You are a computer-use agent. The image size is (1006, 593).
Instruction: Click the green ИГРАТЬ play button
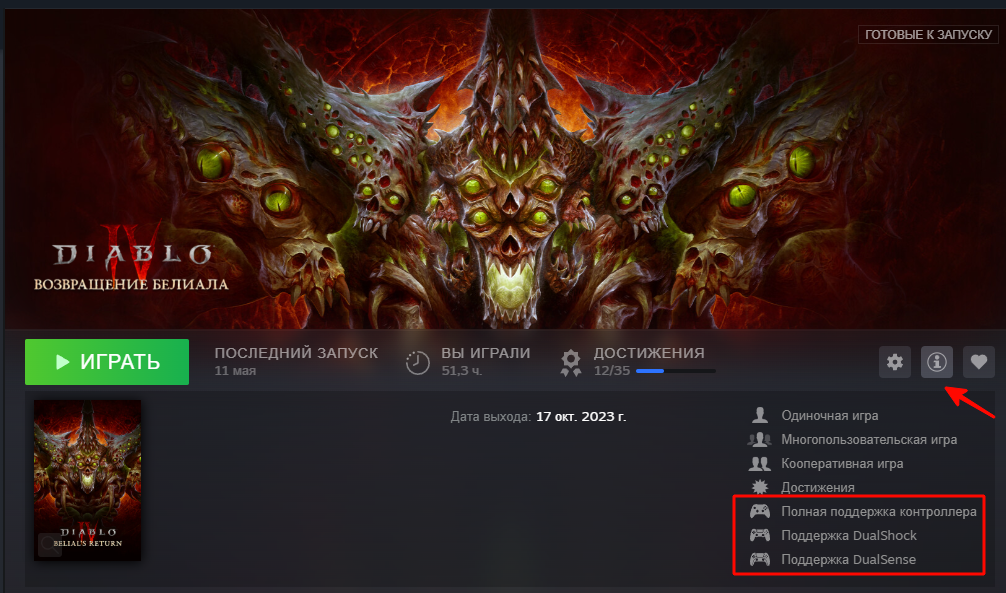107,362
